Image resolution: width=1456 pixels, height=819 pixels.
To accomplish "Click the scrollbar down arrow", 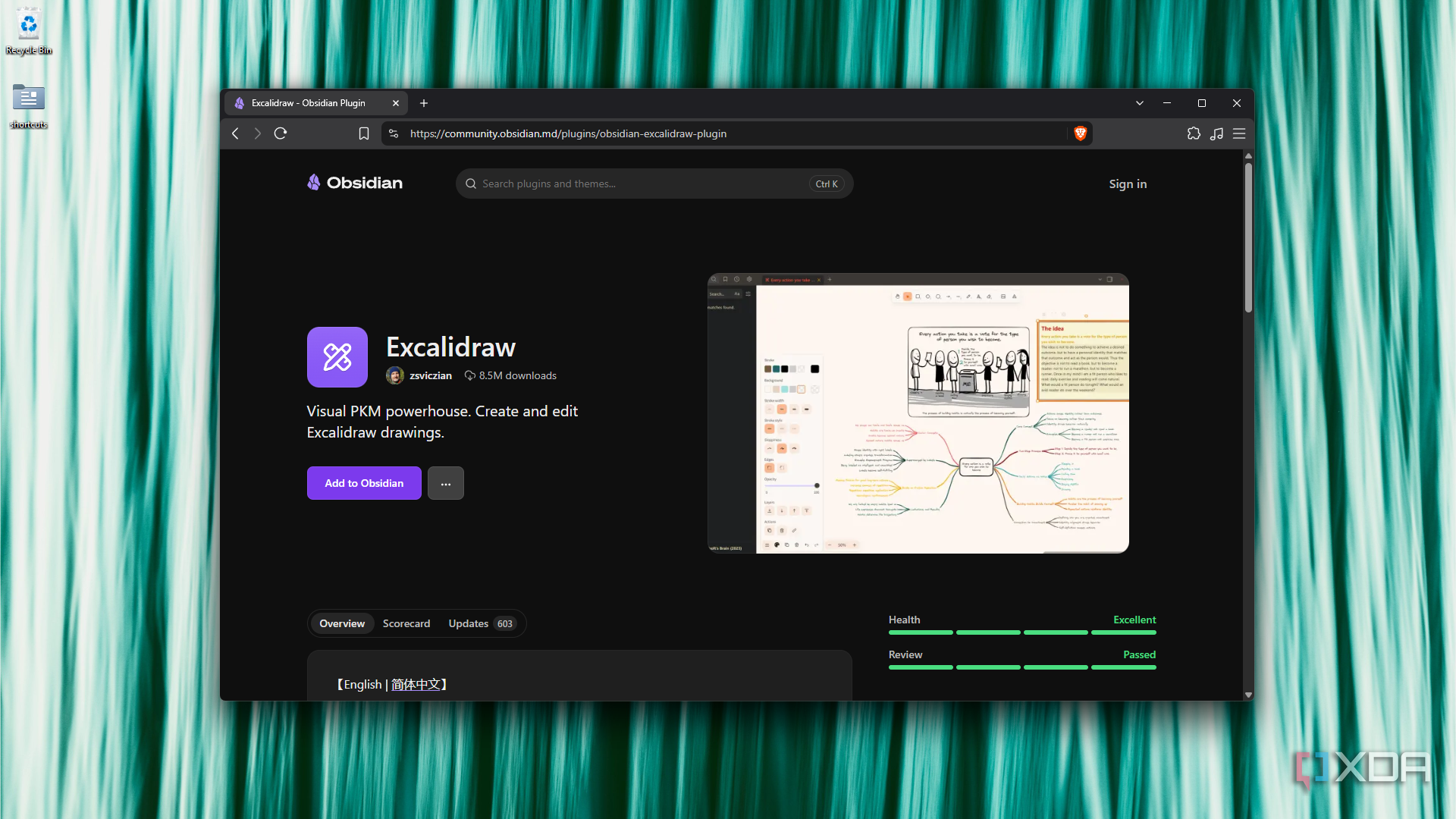I will click(1248, 695).
